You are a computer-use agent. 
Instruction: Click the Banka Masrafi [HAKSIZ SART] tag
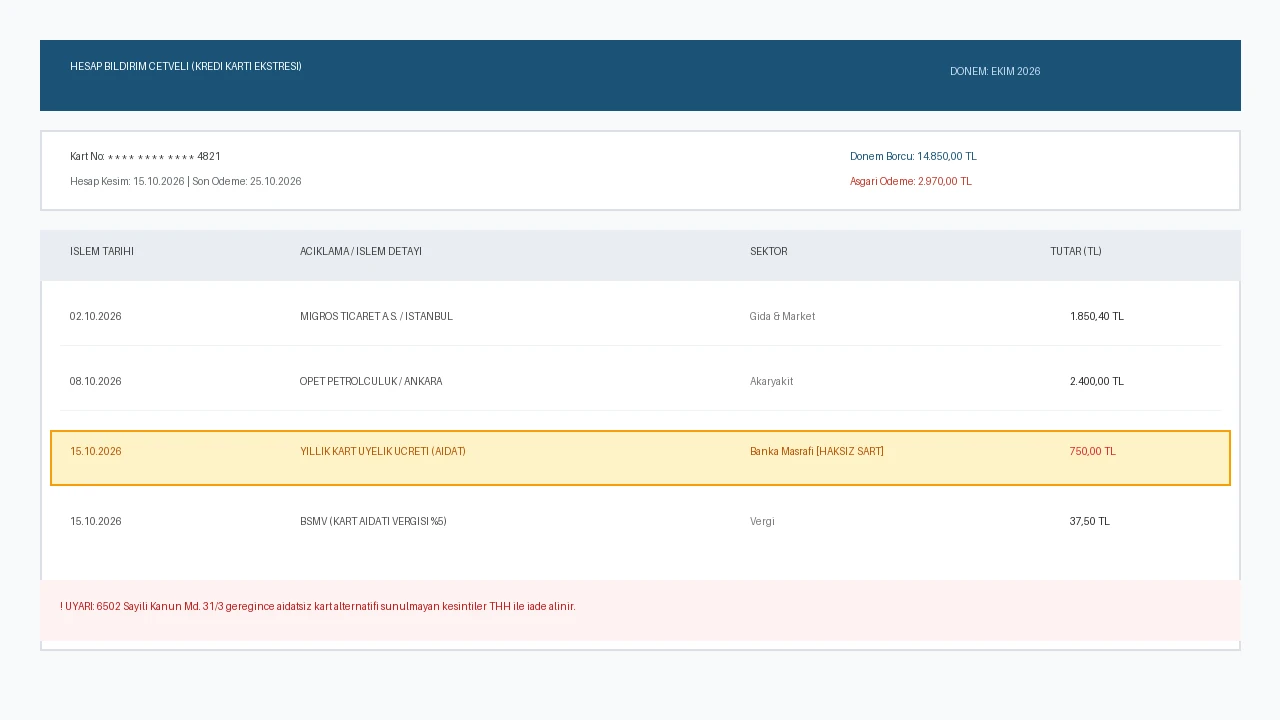(x=817, y=452)
